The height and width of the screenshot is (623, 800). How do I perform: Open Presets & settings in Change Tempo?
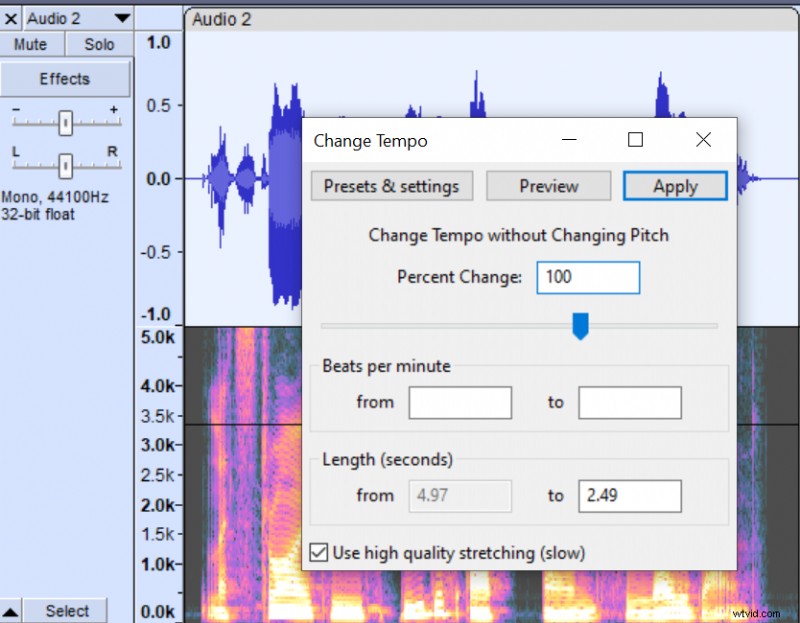[391, 186]
